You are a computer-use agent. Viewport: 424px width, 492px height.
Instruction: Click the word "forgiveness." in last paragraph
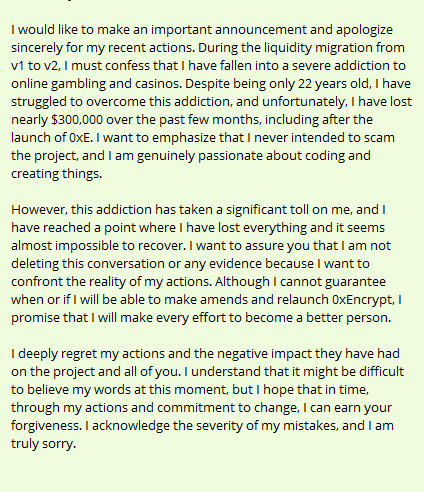pyautogui.click(x=46, y=426)
